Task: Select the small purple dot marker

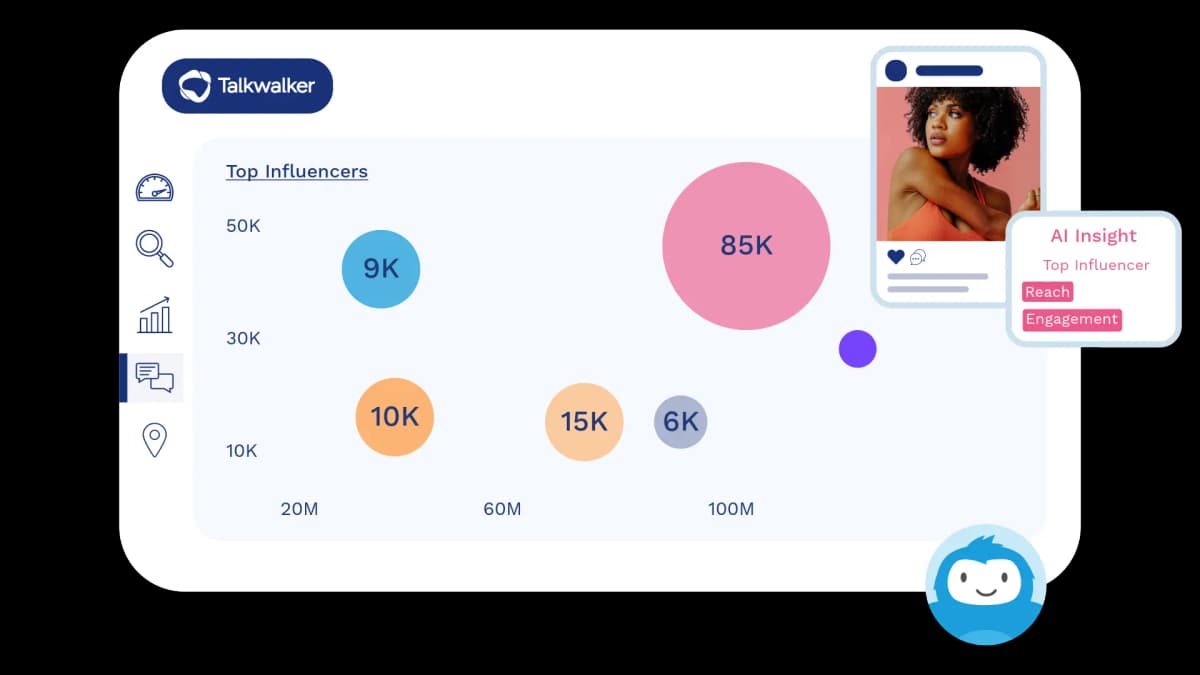Action: tap(857, 349)
